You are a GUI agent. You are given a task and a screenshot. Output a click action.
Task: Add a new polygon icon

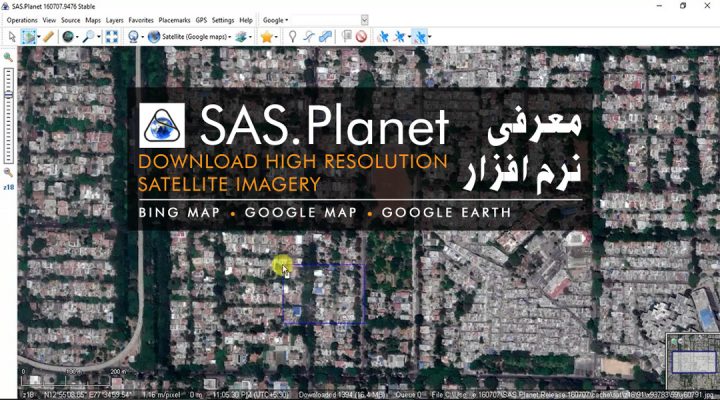click(x=325, y=37)
